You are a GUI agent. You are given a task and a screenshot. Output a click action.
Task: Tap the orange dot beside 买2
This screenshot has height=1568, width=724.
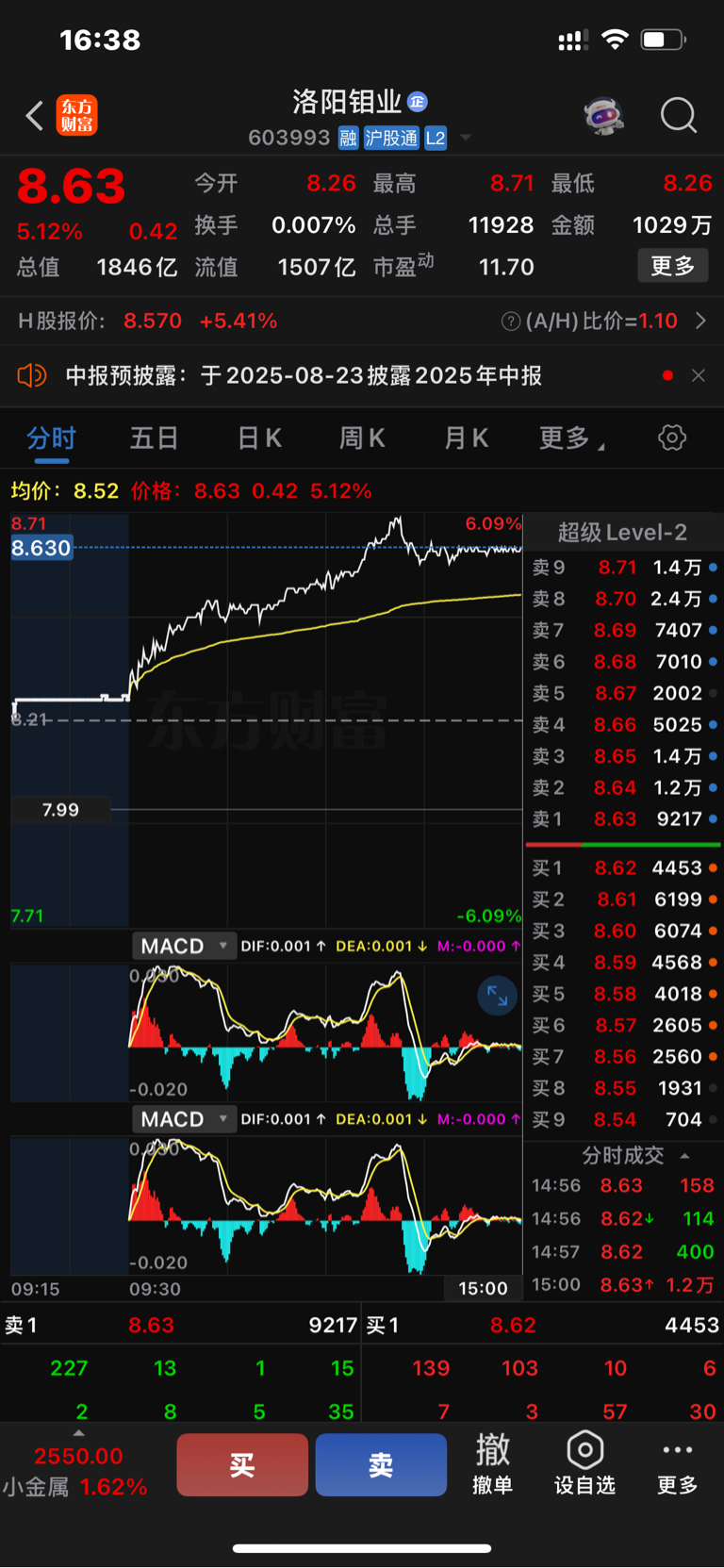pyautogui.click(x=713, y=900)
